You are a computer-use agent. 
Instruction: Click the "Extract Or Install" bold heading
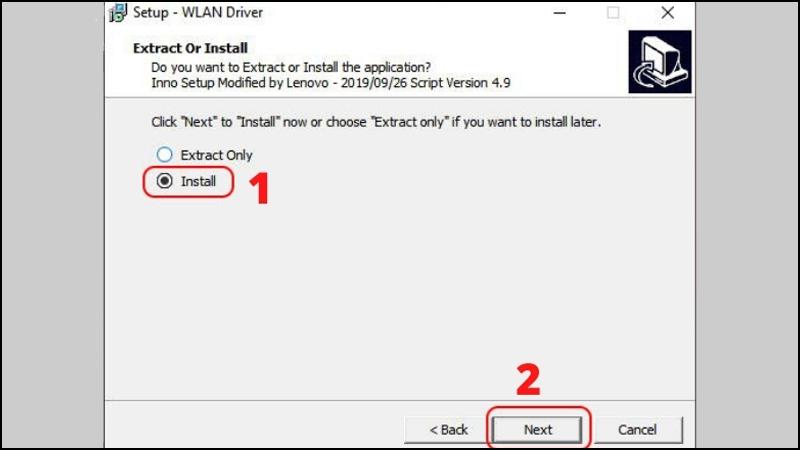[190, 48]
